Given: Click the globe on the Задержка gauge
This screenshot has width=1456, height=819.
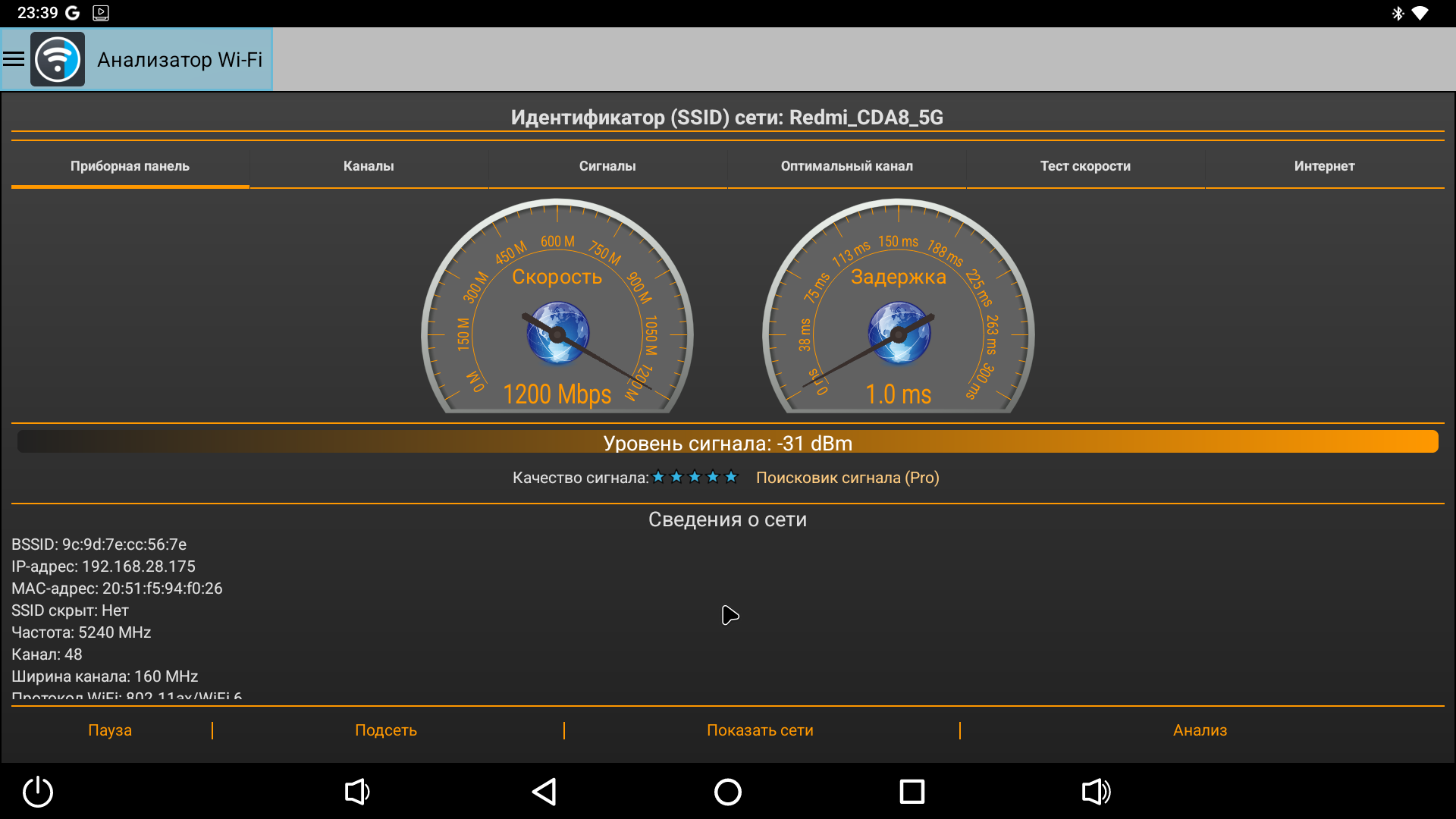Looking at the screenshot, I should [899, 333].
